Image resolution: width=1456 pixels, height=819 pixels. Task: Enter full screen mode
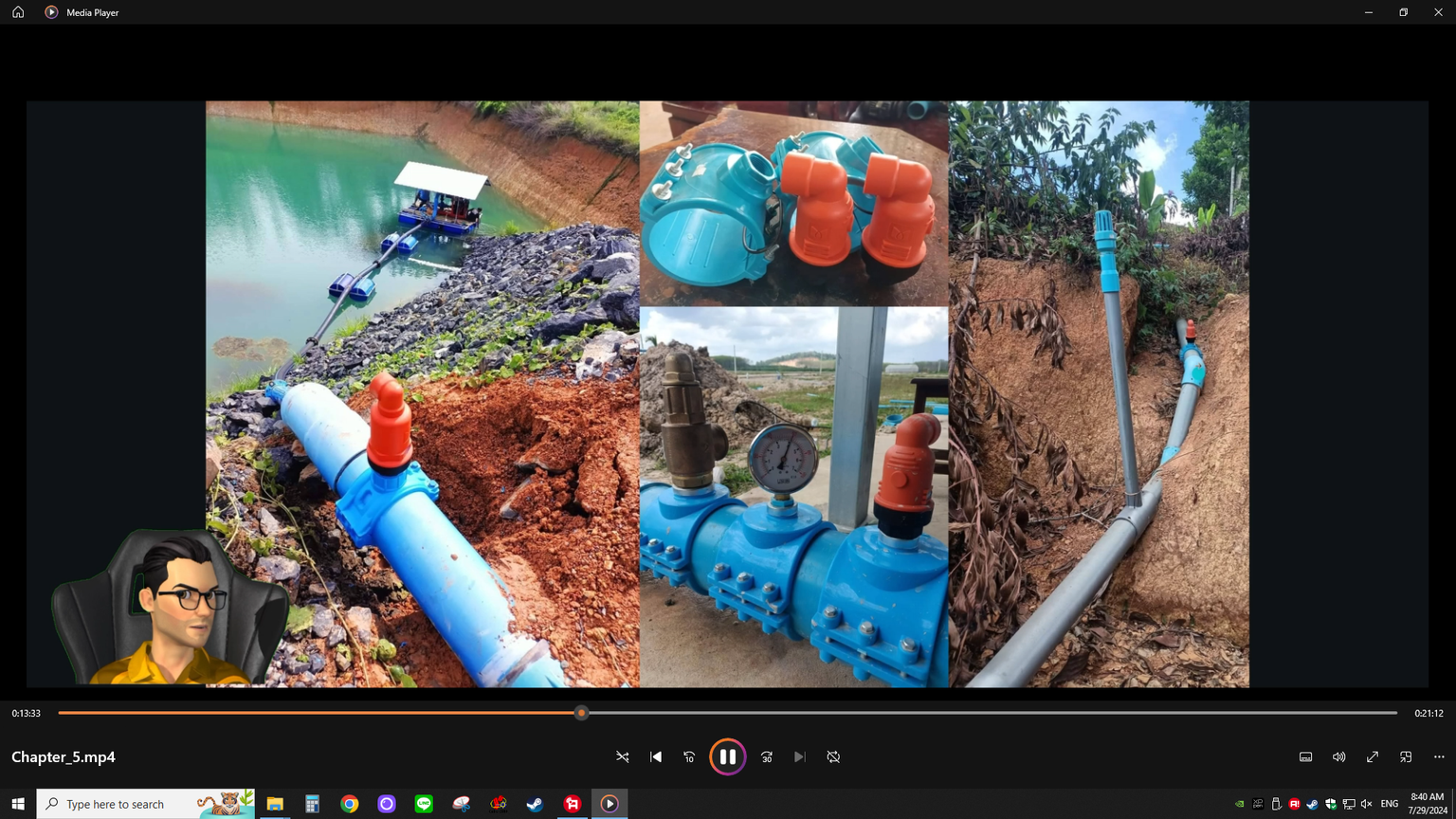(x=1372, y=756)
